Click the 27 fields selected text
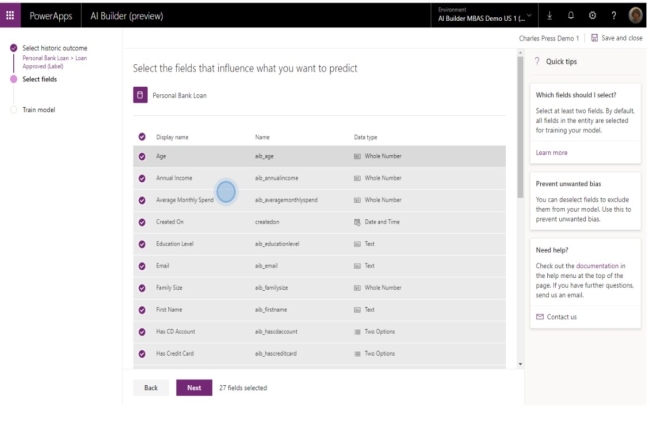 coord(243,388)
